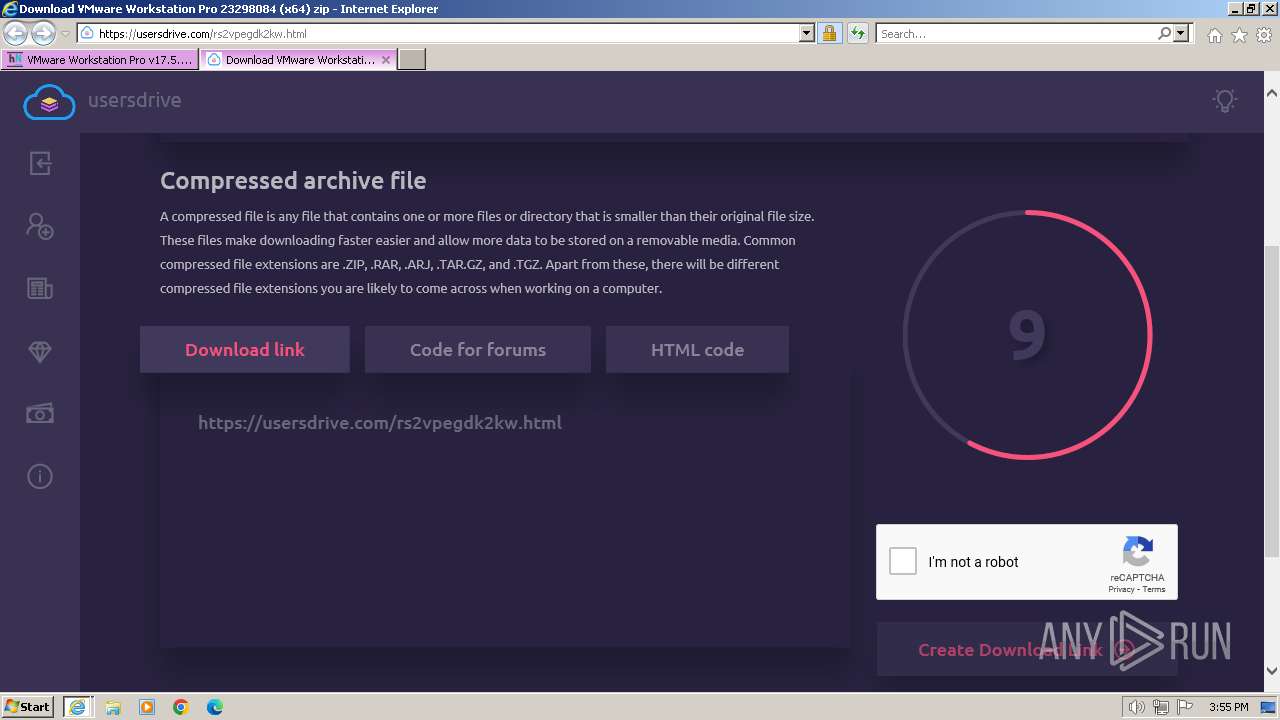Open the money earnings sidebar icon
Viewport: 1280px width, 720px height.
pyautogui.click(x=40, y=414)
